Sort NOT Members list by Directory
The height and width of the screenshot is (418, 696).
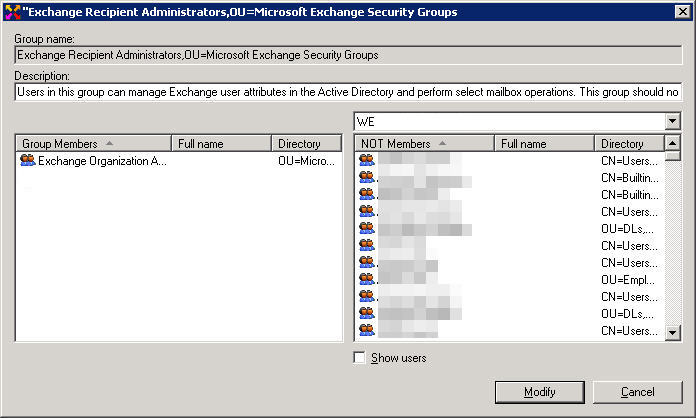coord(629,143)
